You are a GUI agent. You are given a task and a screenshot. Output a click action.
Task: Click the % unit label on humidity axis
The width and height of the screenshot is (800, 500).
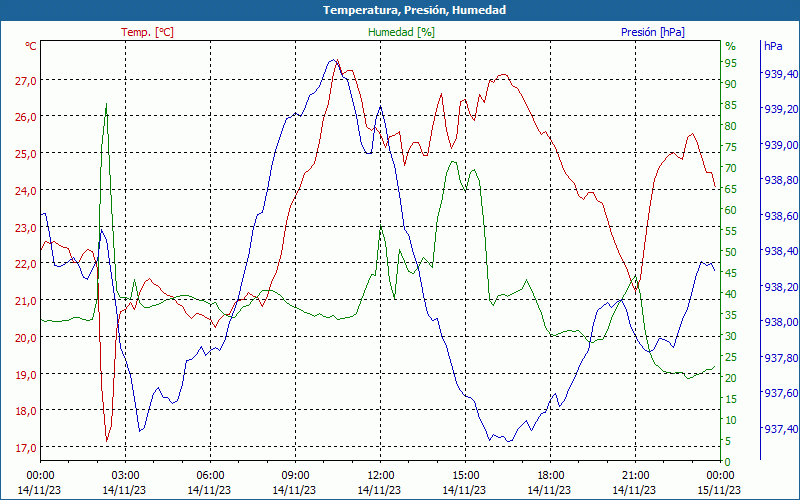(731, 46)
